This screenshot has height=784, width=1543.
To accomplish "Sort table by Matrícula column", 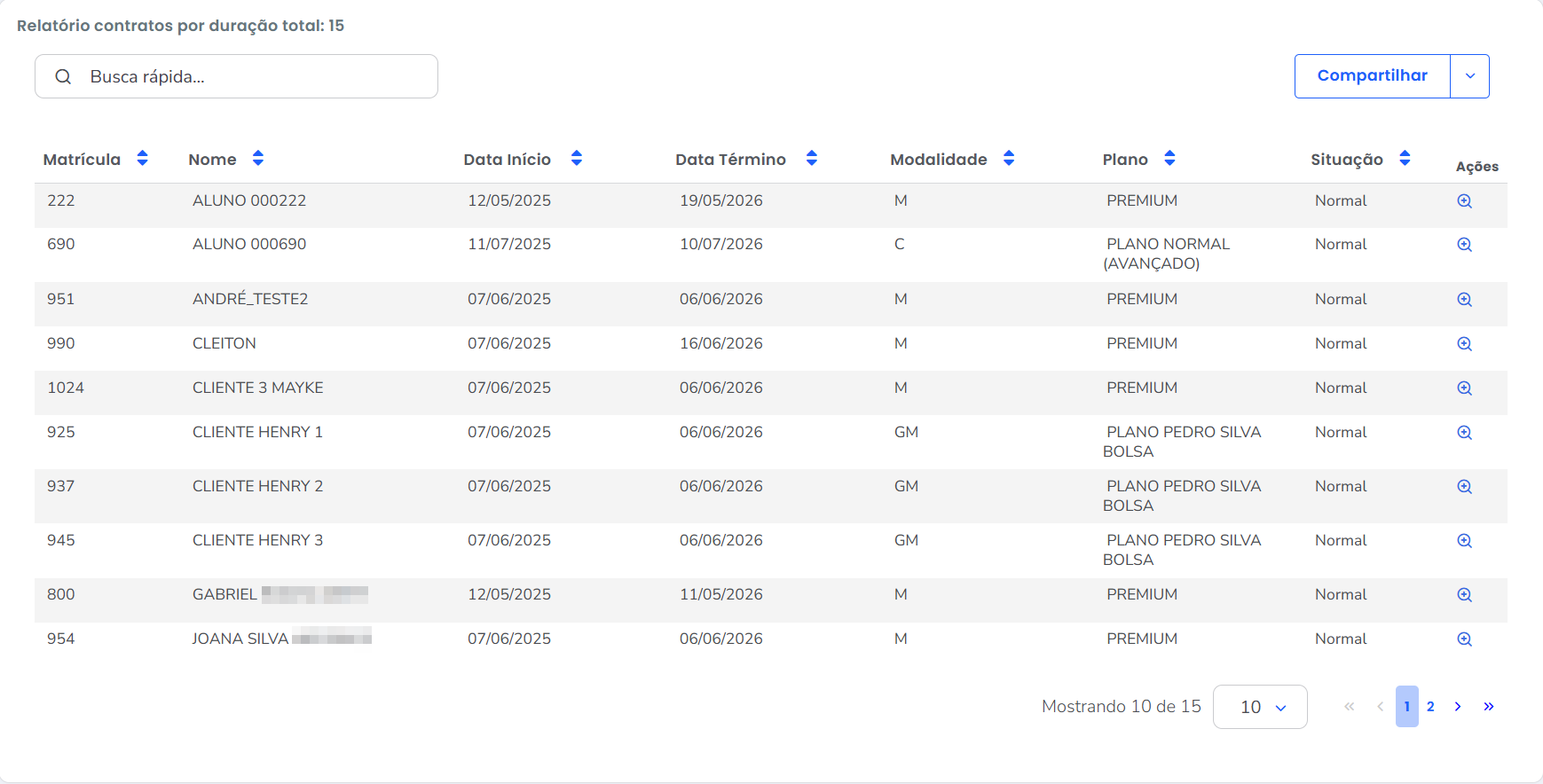I will (142, 159).
